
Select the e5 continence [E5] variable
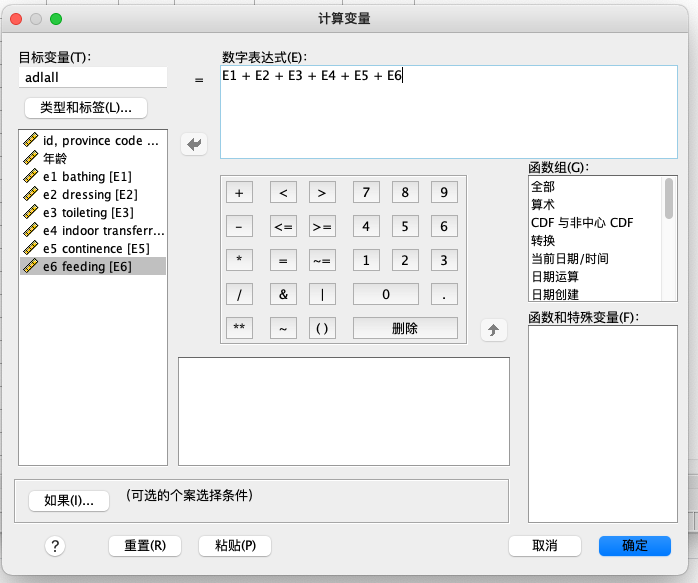click(93, 248)
